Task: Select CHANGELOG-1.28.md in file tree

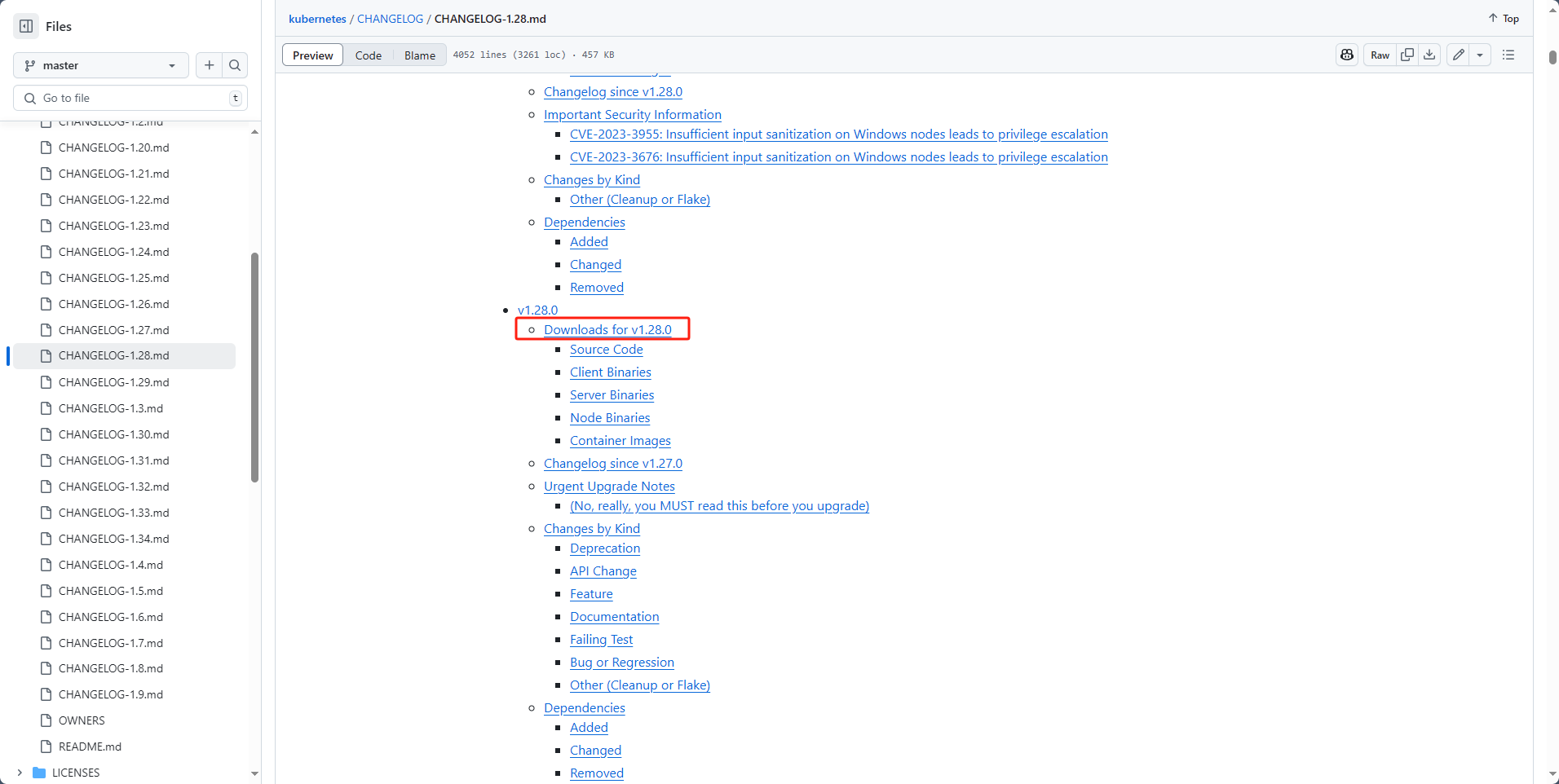Action: click(125, 356)
